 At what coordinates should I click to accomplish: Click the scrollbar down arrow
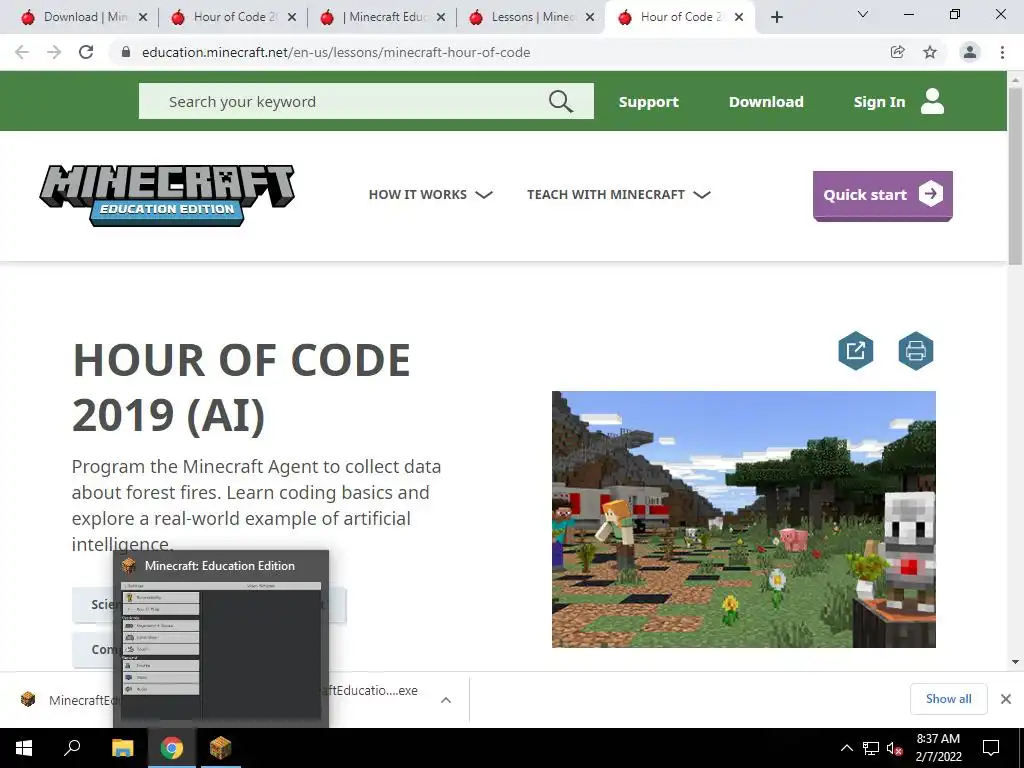1015,662
